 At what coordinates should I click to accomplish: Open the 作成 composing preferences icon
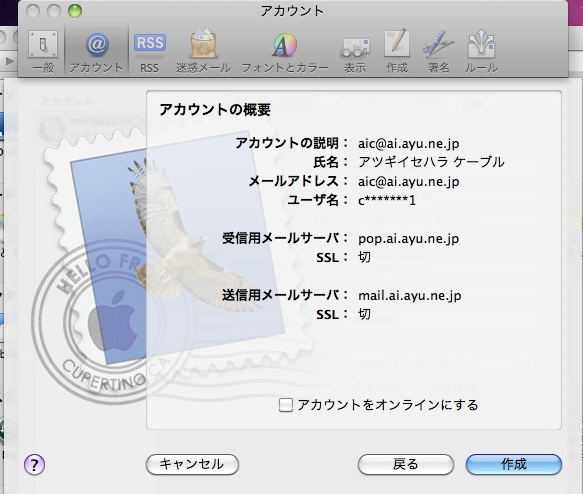pyautogui.click(x=397, y=51)
